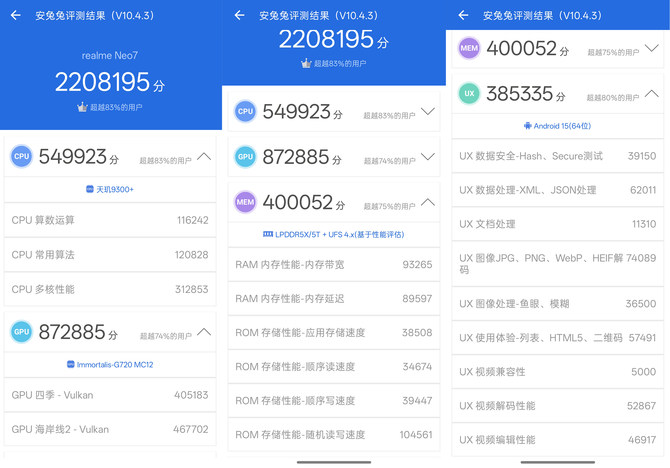
Task: Tap the back arrow in the right screenshot
Action: coord(463,15)
